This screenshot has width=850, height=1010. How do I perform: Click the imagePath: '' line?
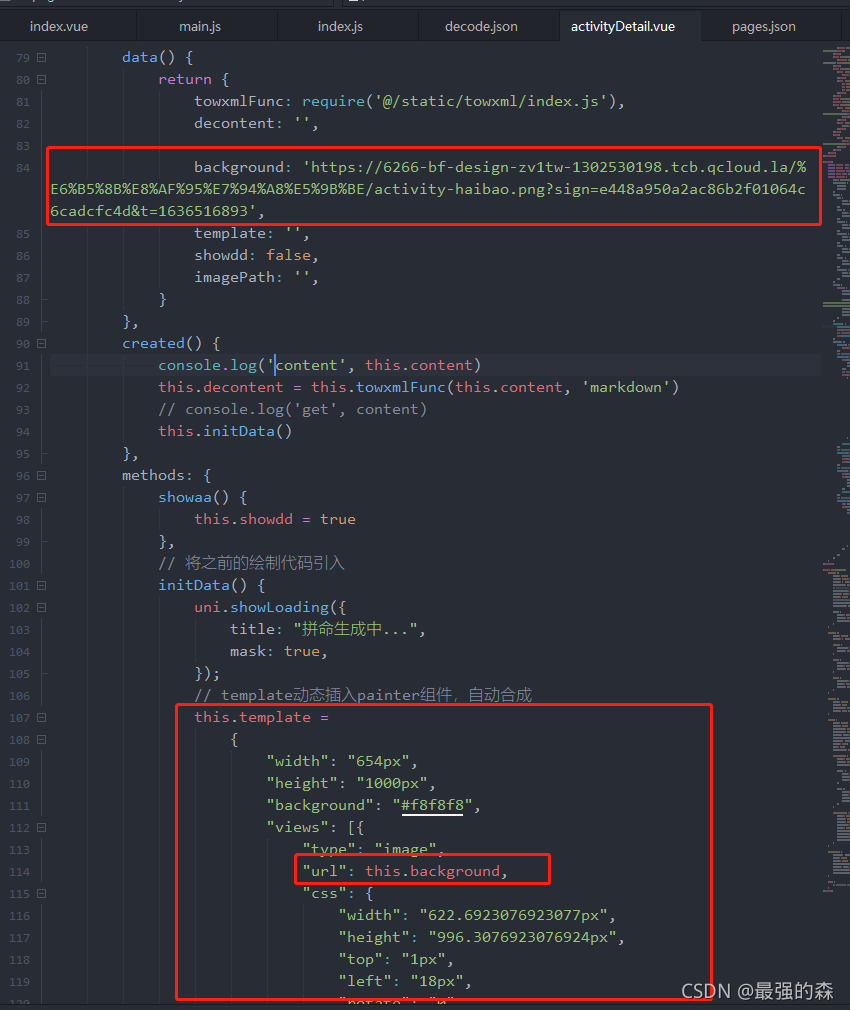coord(256,277)
